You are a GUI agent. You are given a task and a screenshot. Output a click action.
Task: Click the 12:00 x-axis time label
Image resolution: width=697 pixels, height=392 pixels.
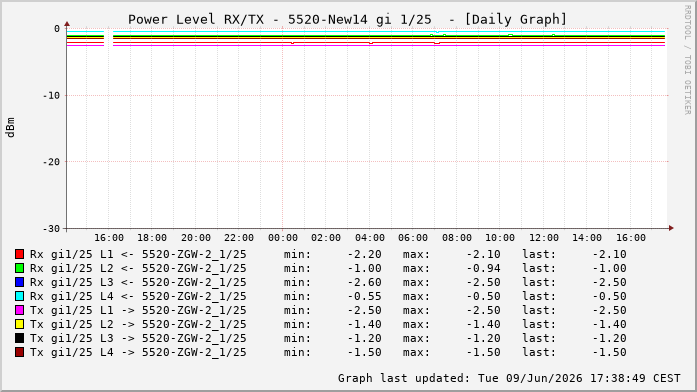pyautogui.click(x=544, y=238)
